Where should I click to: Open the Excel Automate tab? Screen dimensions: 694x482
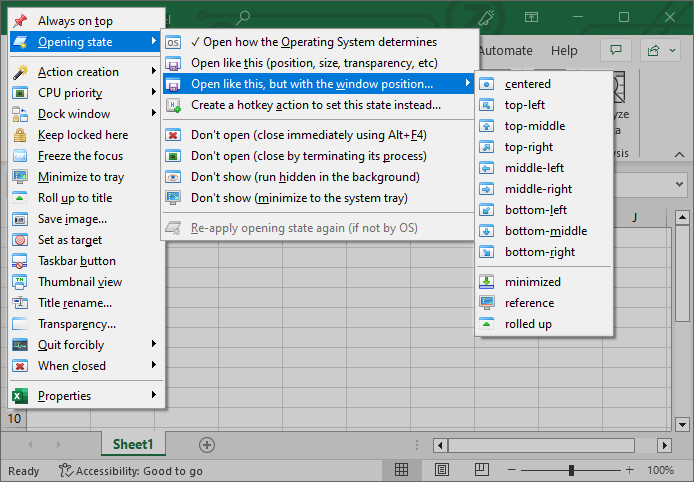(x=506, y=50)
